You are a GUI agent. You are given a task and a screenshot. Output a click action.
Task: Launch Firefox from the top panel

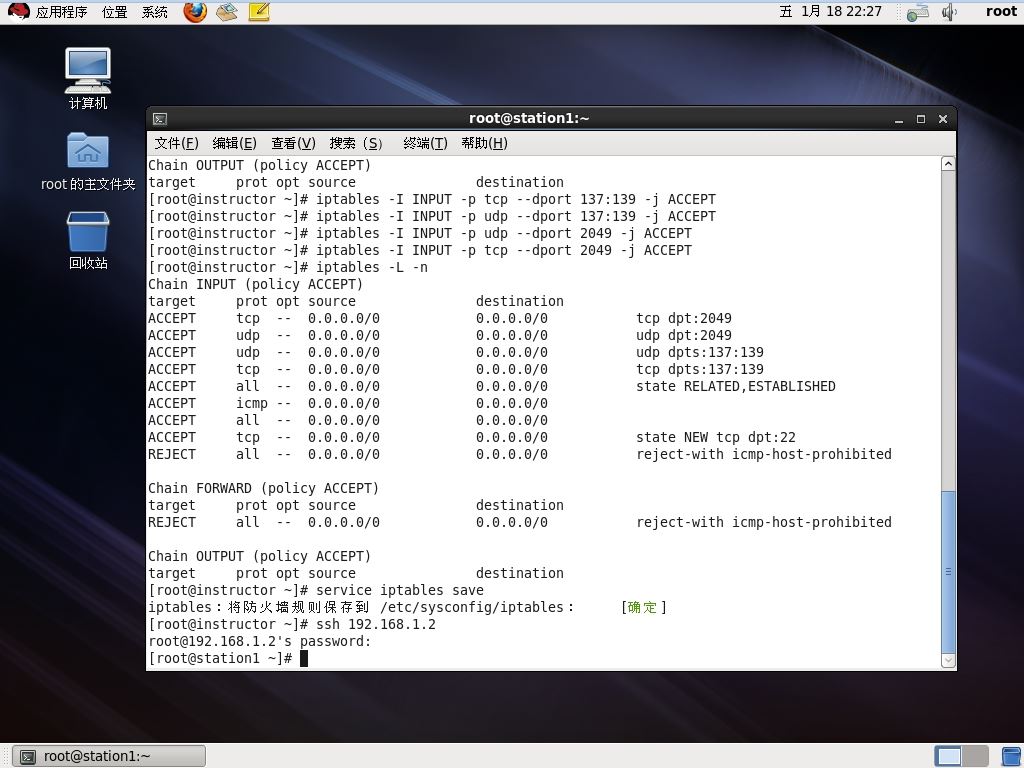(195, 12)
